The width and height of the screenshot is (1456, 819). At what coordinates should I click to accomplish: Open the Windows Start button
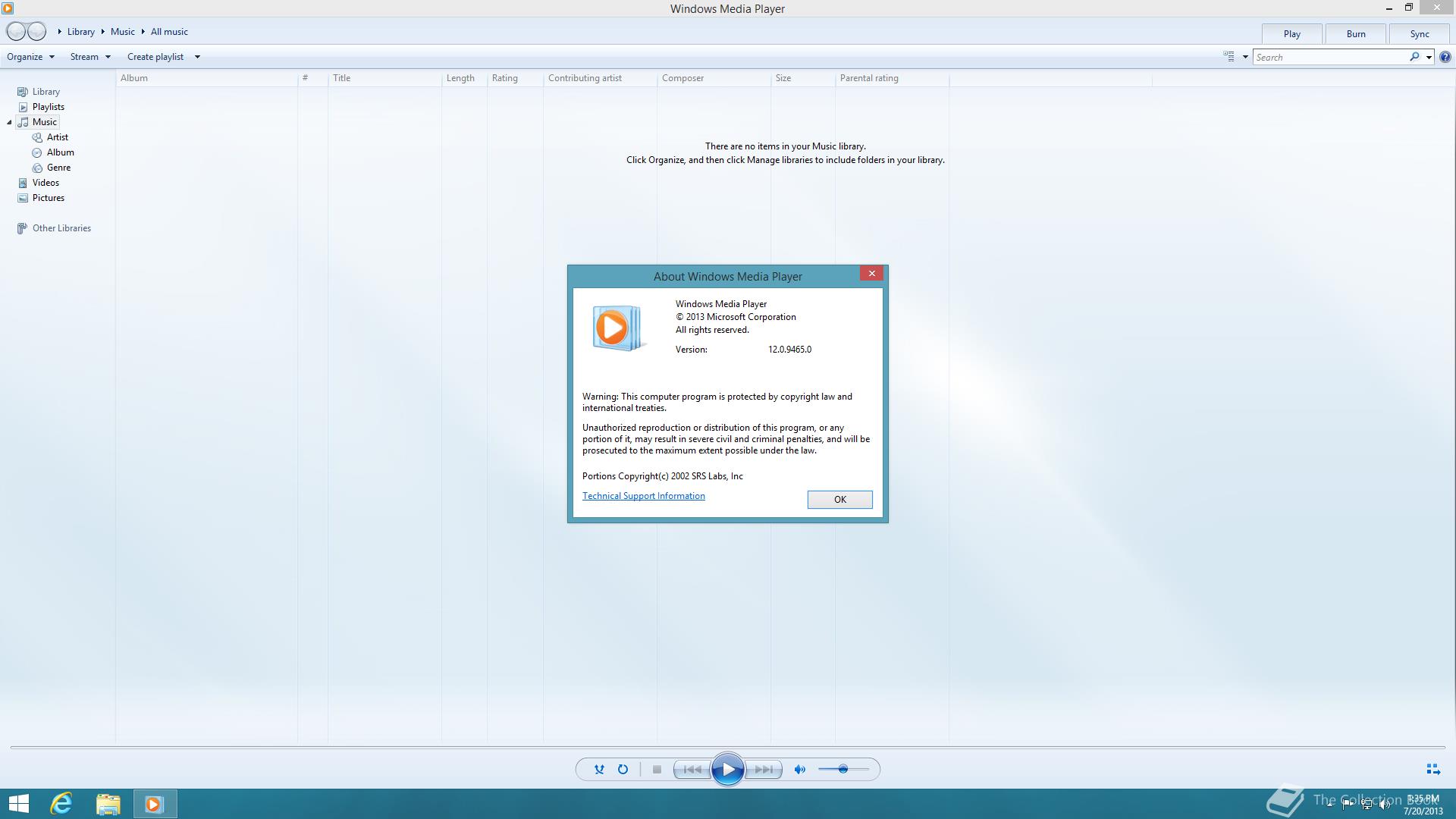(19, 804)
